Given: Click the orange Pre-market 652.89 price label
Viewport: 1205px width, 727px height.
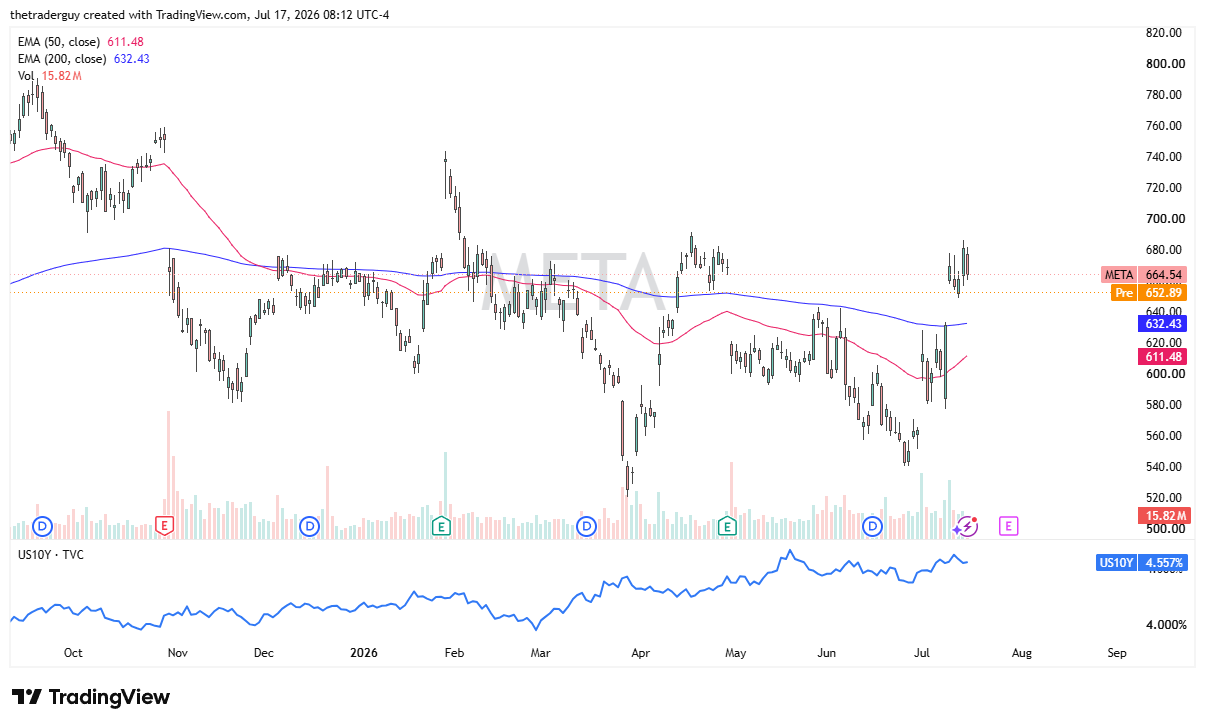Looking at the screenshot, I should (x=1149, y=293).
